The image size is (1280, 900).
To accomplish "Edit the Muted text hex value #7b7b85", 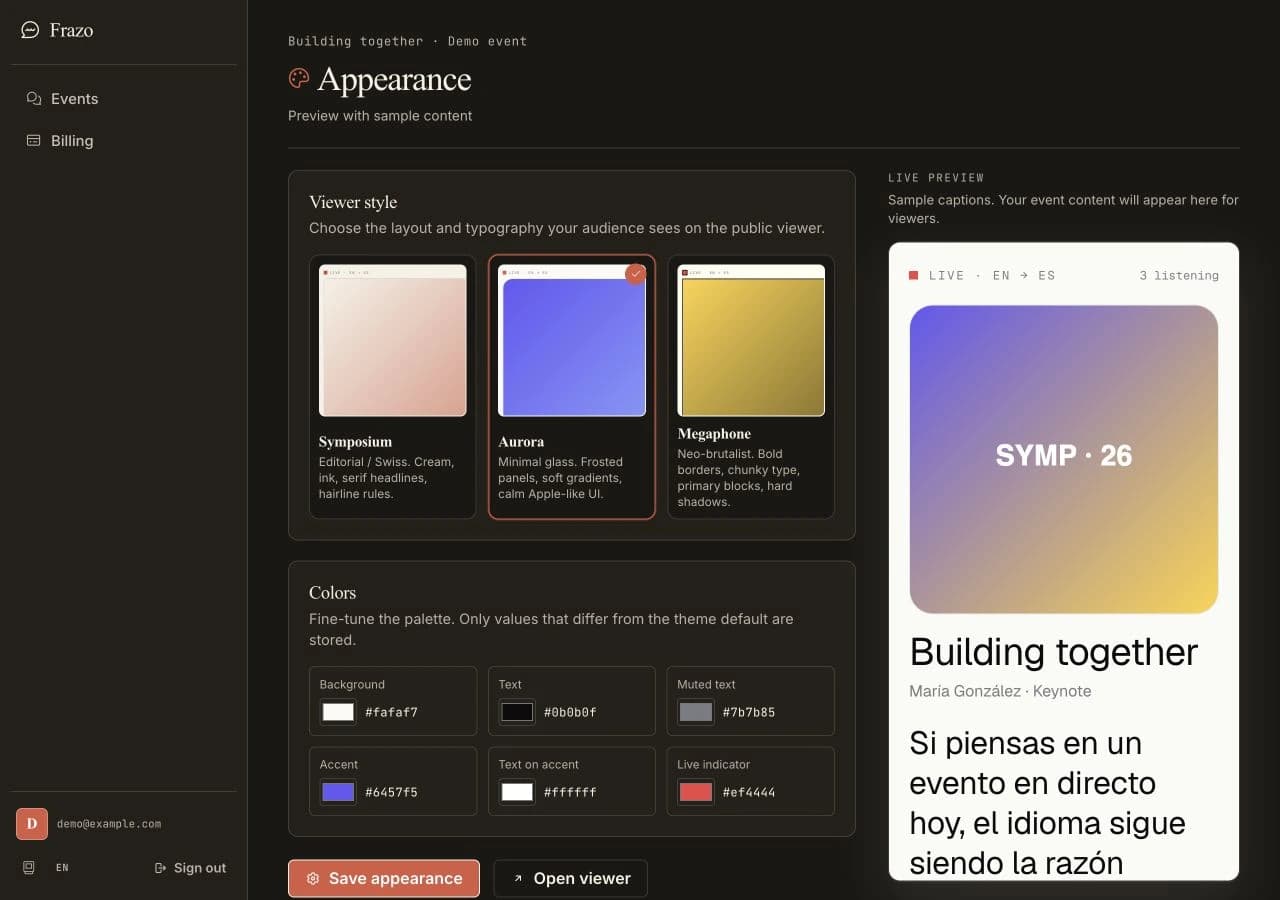I will click(749, 713).
